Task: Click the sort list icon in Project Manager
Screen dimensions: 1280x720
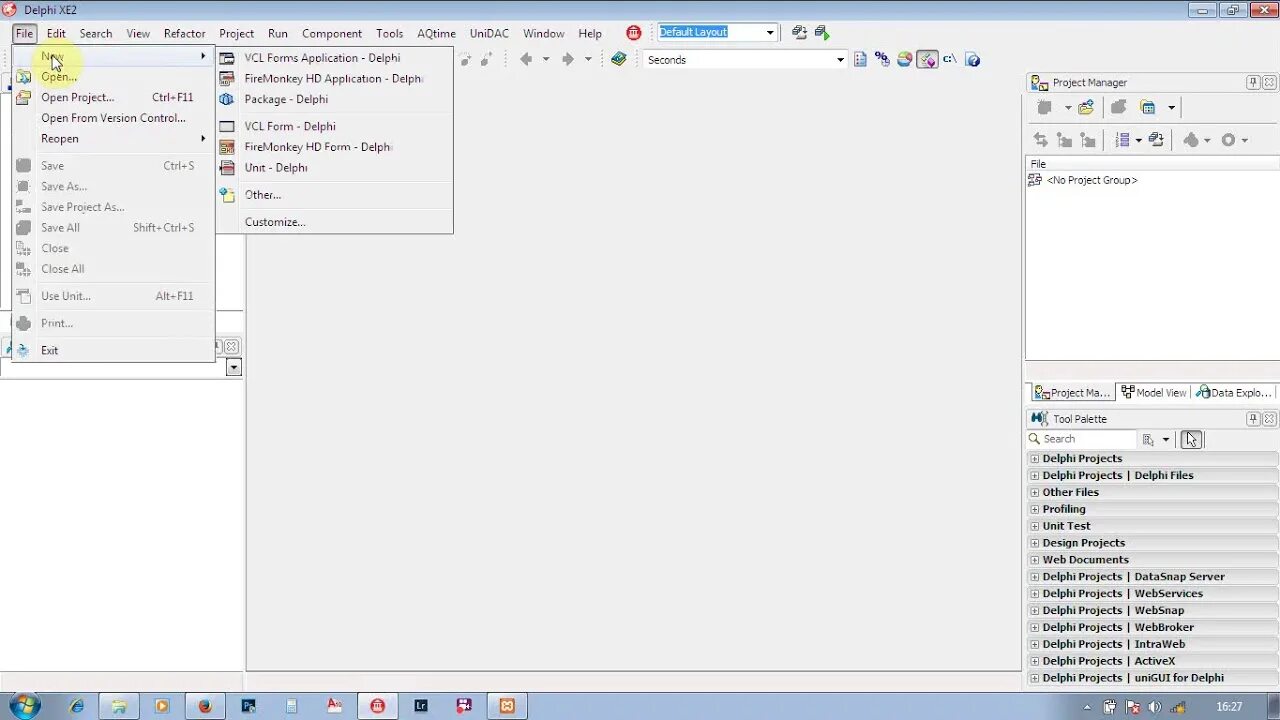Action: [x=1122, y=140]
